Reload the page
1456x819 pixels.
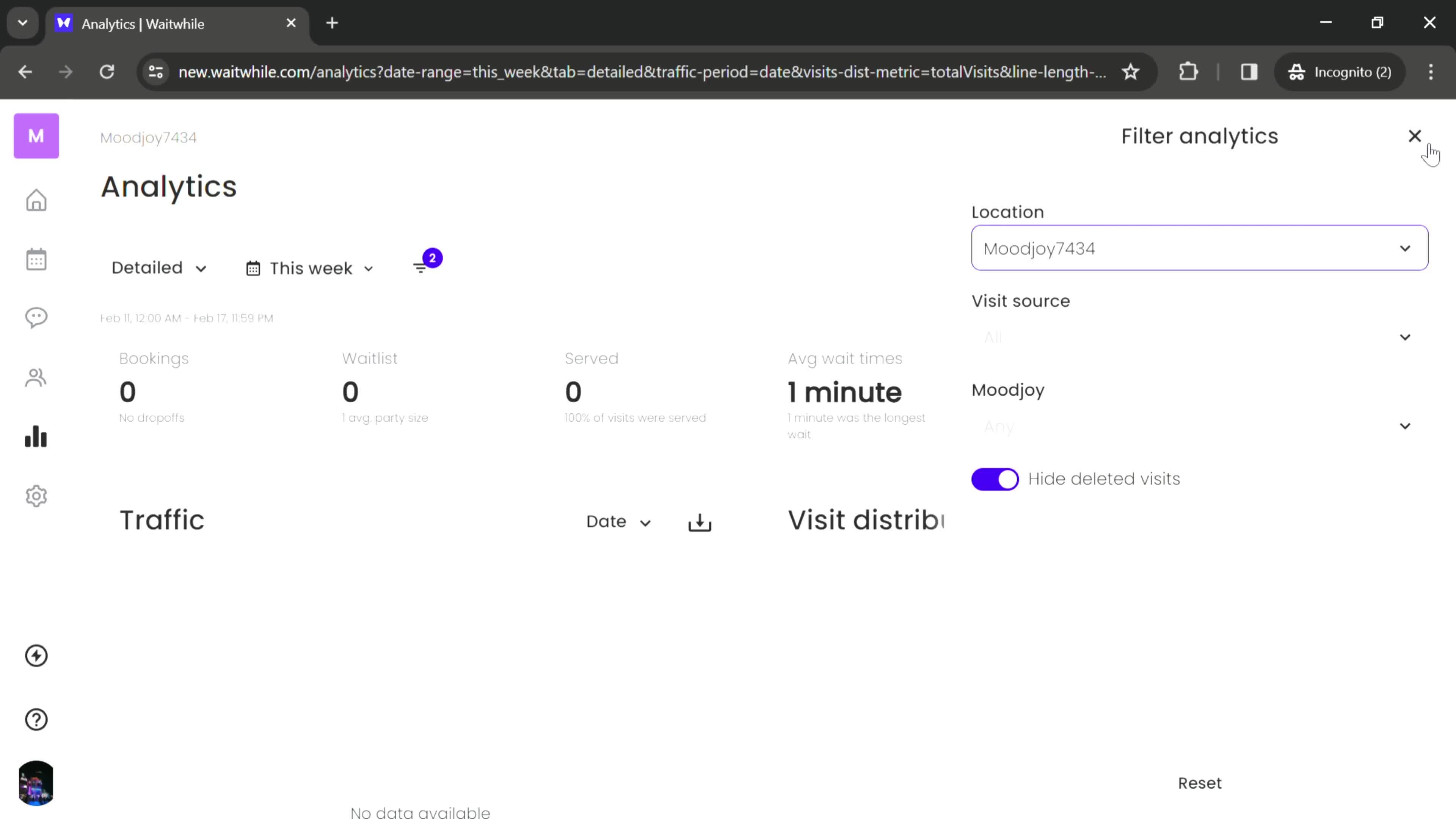[107, 72]
